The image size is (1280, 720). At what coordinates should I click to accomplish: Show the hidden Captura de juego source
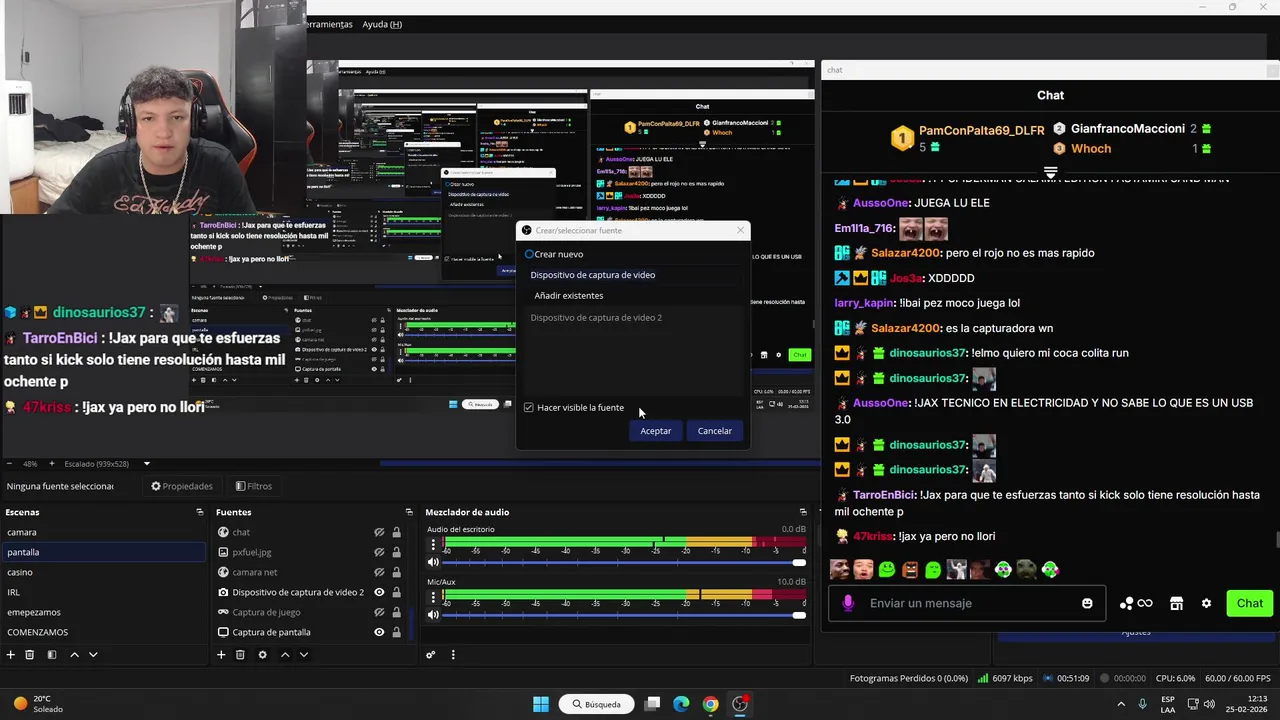pyautogui.click(x=379, y=612)
